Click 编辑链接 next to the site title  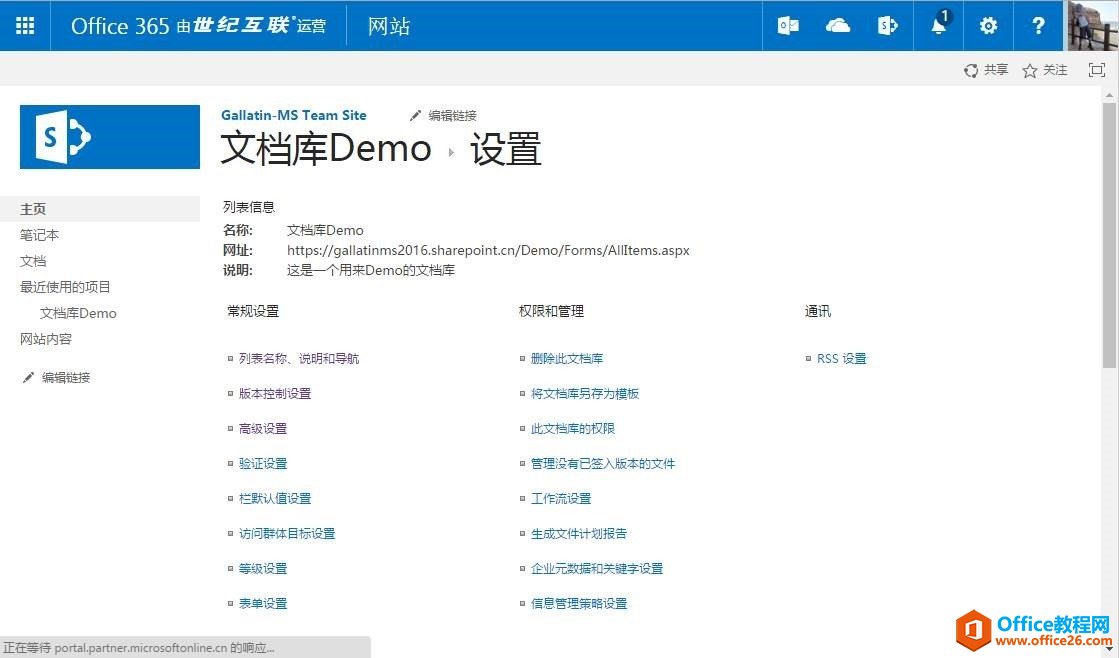[x=452, y=116]
